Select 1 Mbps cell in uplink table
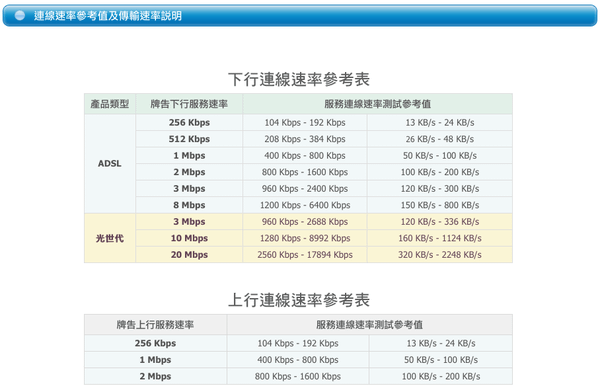Screen dimensions: 600x388 pyautogui.click(x=155, y=360)
